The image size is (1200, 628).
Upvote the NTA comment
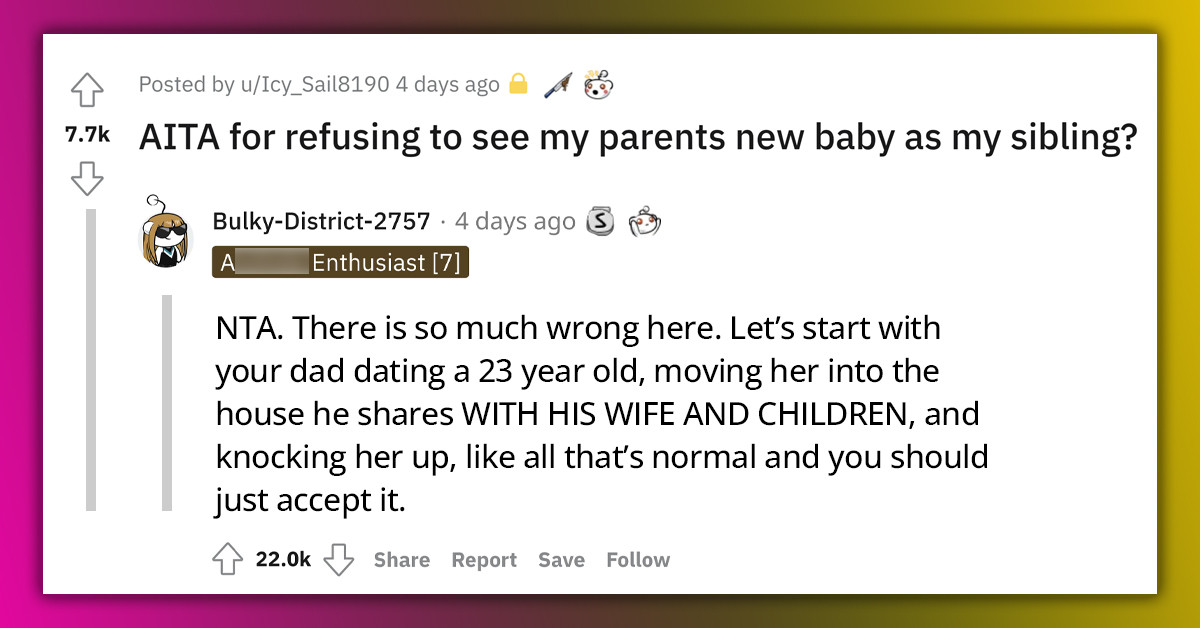[x=227, y=560]
